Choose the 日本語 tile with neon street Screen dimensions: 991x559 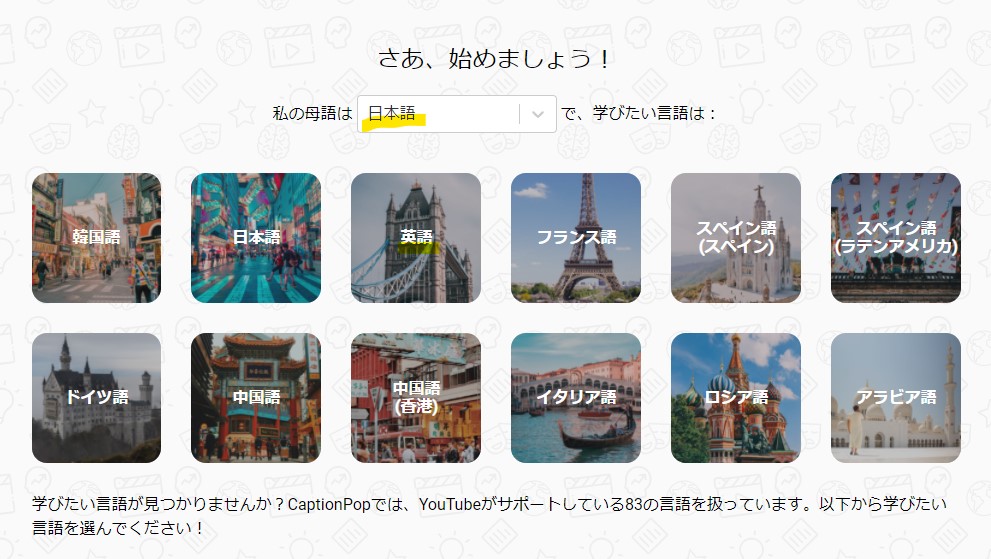[x=256, y=238]
